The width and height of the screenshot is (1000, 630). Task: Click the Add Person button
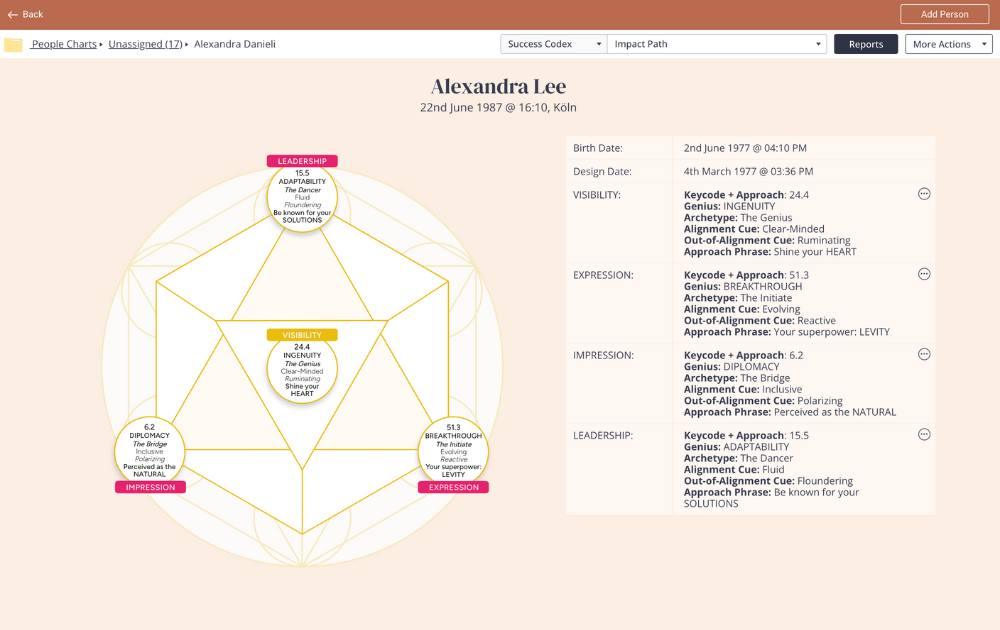[x=944, y=14]
